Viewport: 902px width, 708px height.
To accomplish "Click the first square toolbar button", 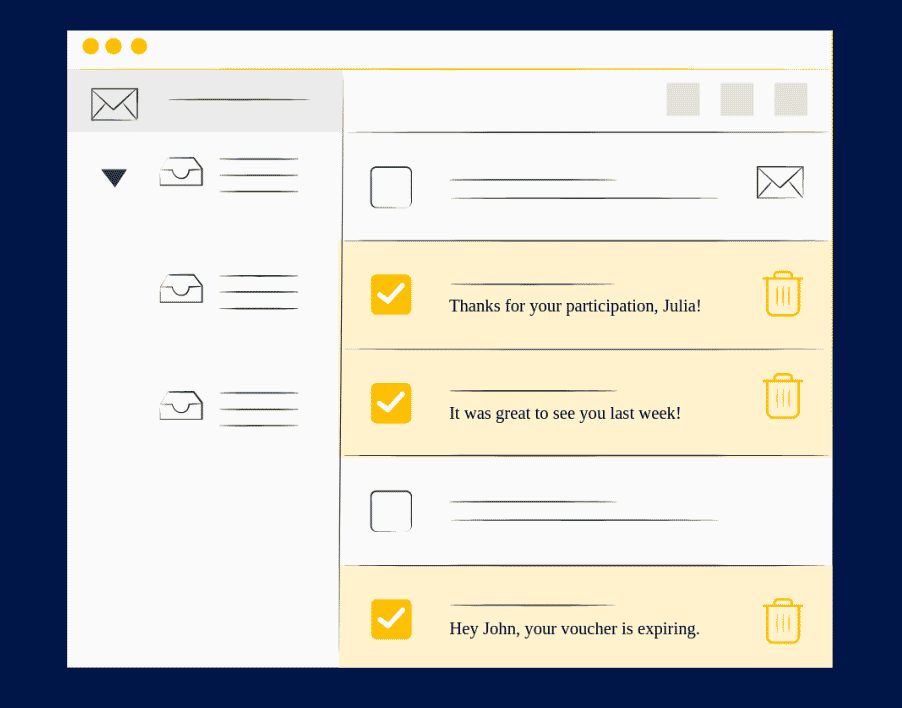I will pyautogui.click(x=683, y=99).
